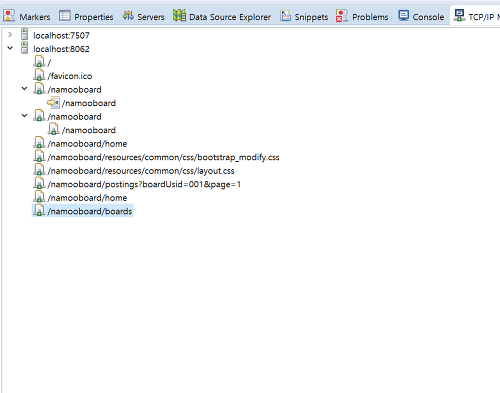
Task: Collapse the first /namooboard request
Action: [24, 89]
